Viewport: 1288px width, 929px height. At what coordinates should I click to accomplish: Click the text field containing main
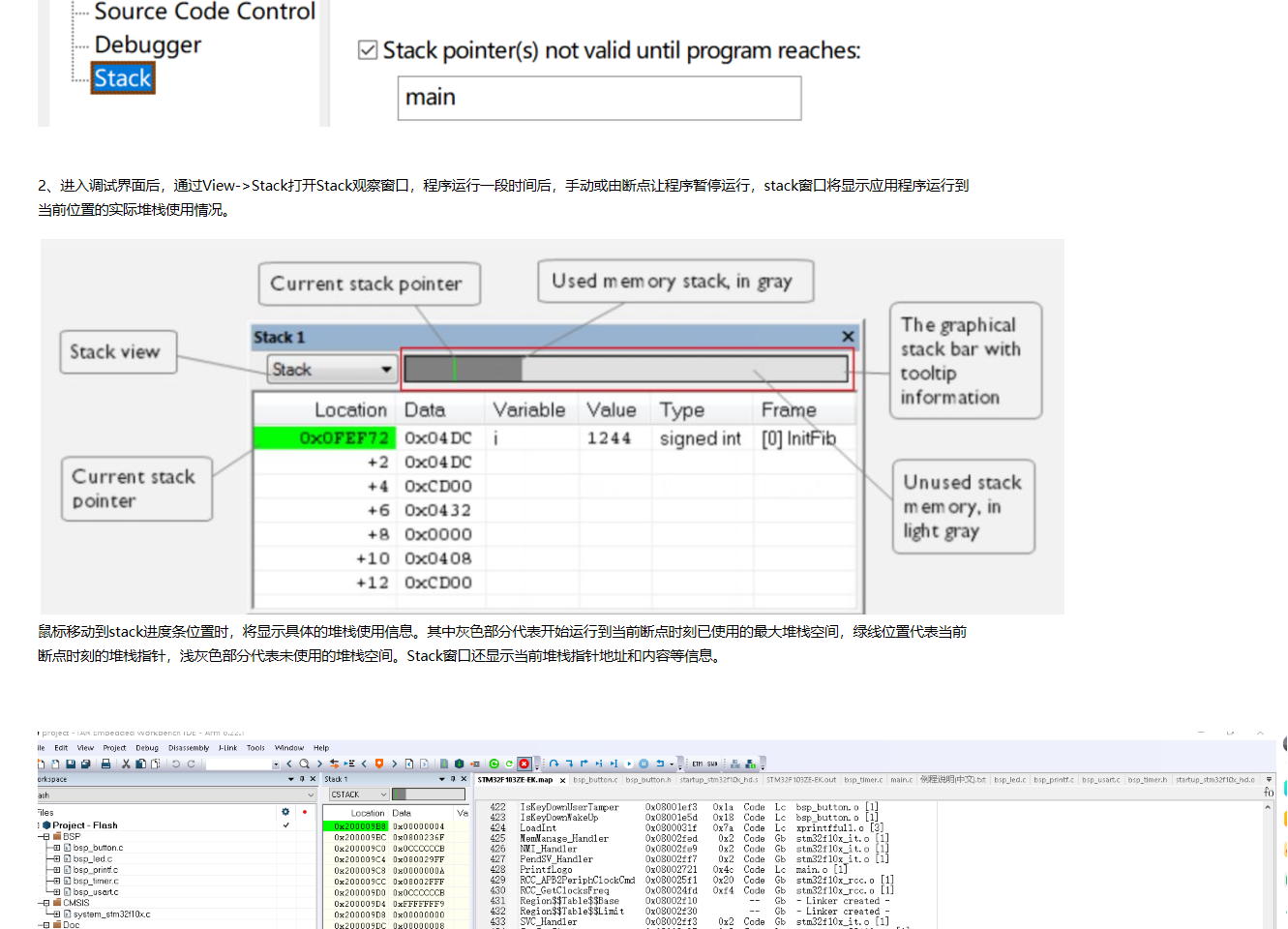[x=599, y=98]
